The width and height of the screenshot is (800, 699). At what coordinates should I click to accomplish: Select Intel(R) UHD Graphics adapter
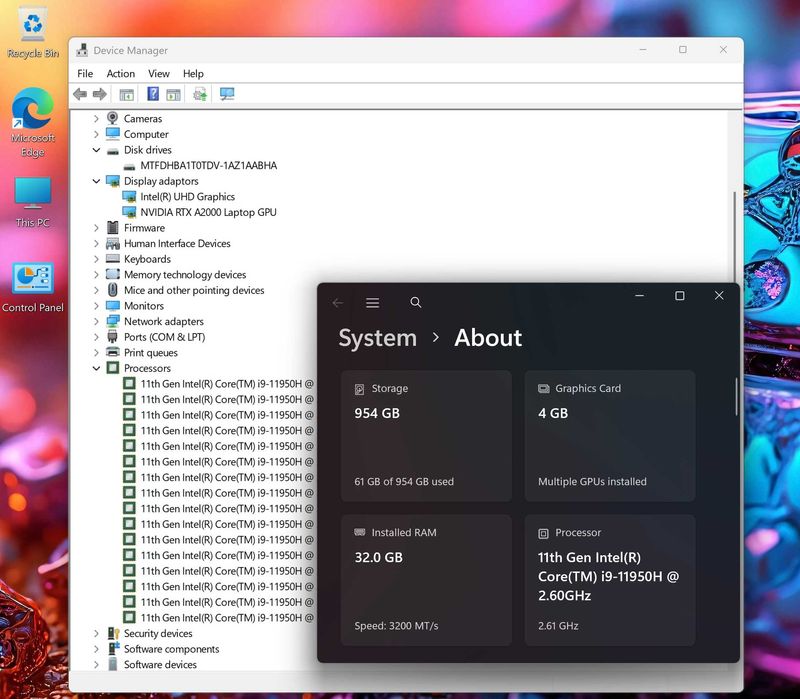[188, 196]
